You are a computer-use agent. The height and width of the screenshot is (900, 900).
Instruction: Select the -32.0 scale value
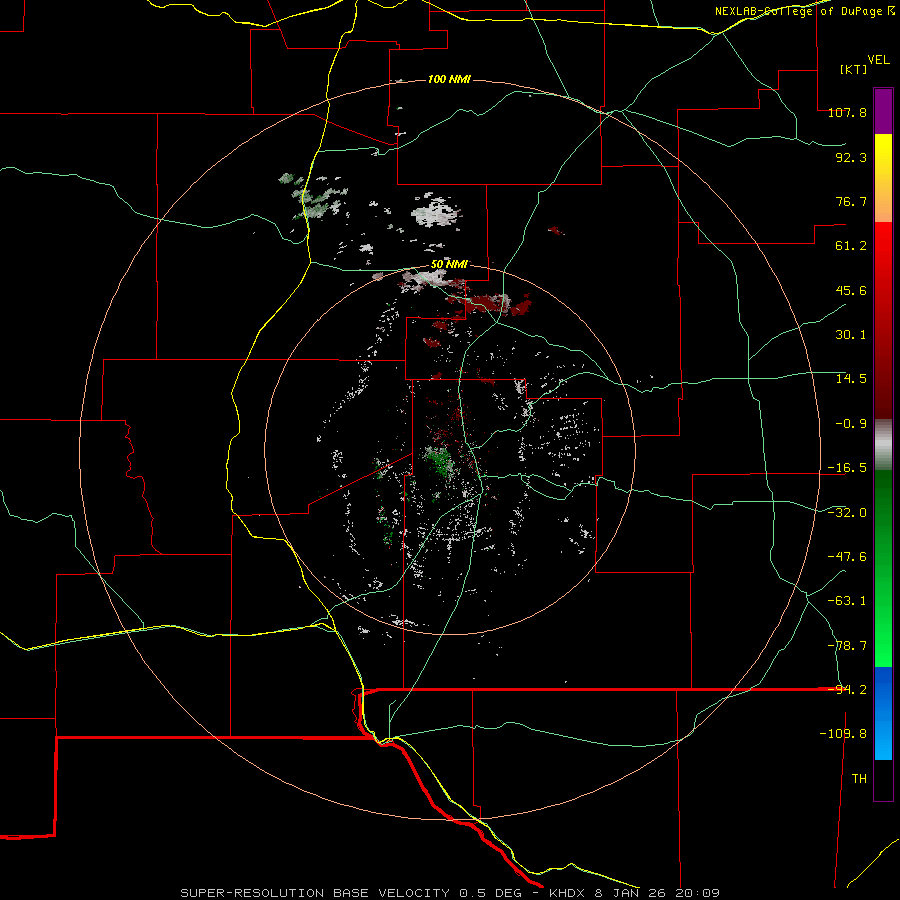(847, 513)
